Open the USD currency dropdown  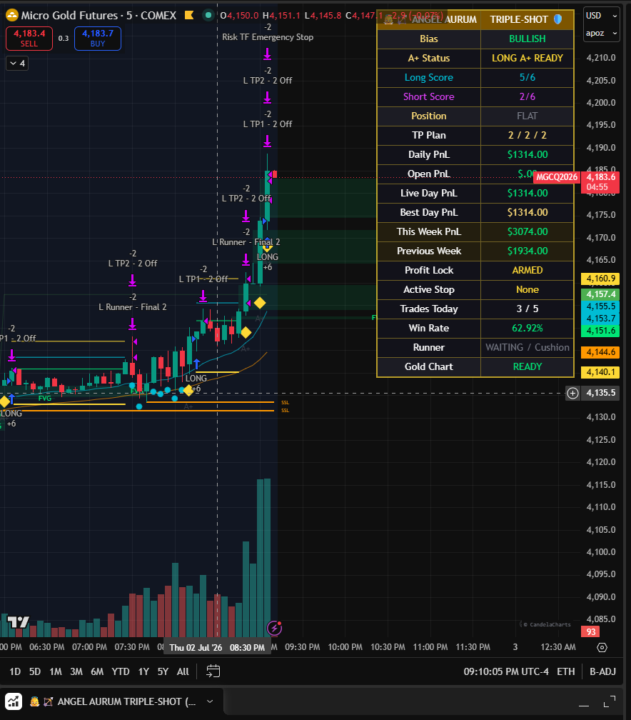tap(601, 16)
